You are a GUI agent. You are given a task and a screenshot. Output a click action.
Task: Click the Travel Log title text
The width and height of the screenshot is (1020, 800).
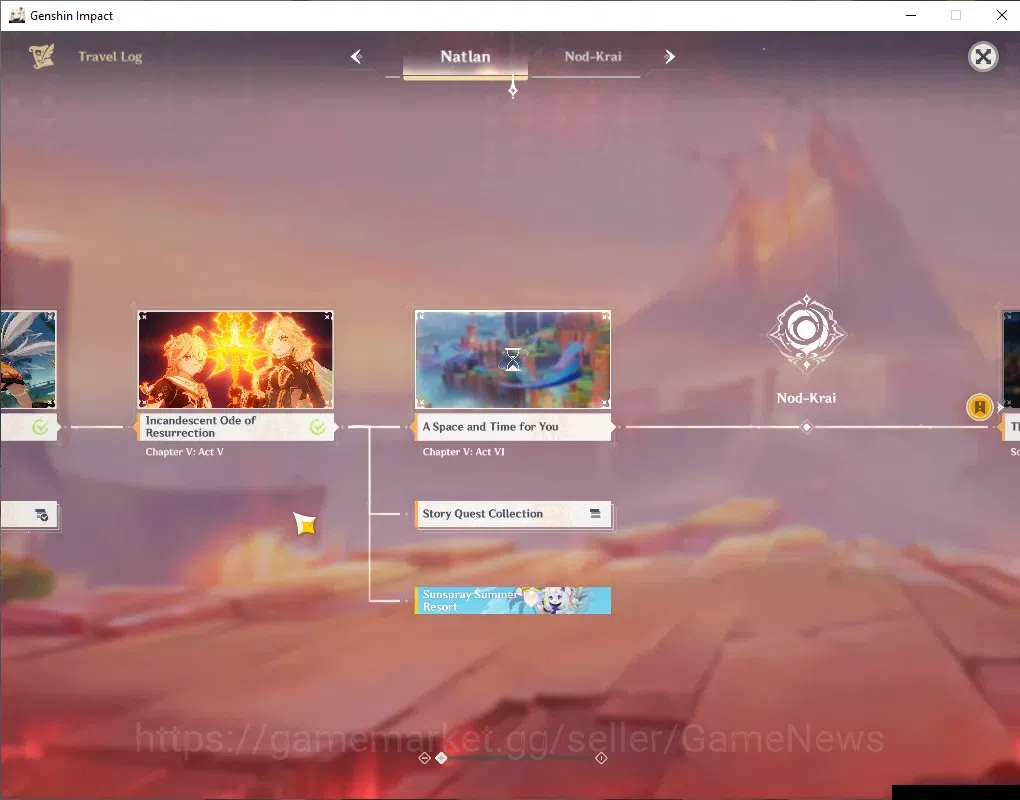pyautogui.click(x=110, y=57)
